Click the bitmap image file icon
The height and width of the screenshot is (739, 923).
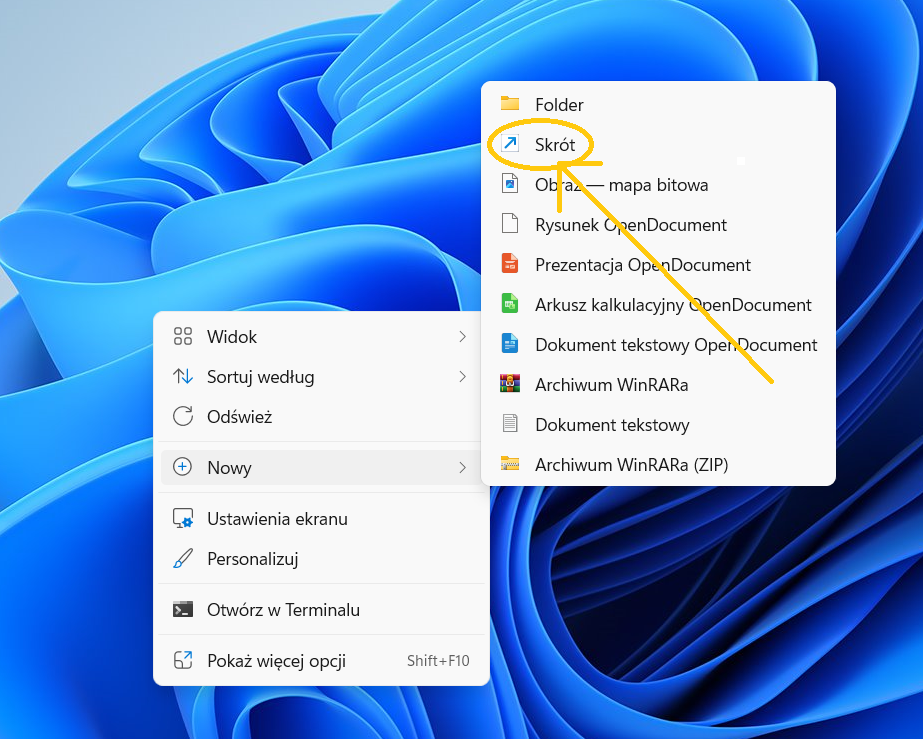[x=510, y=184]
